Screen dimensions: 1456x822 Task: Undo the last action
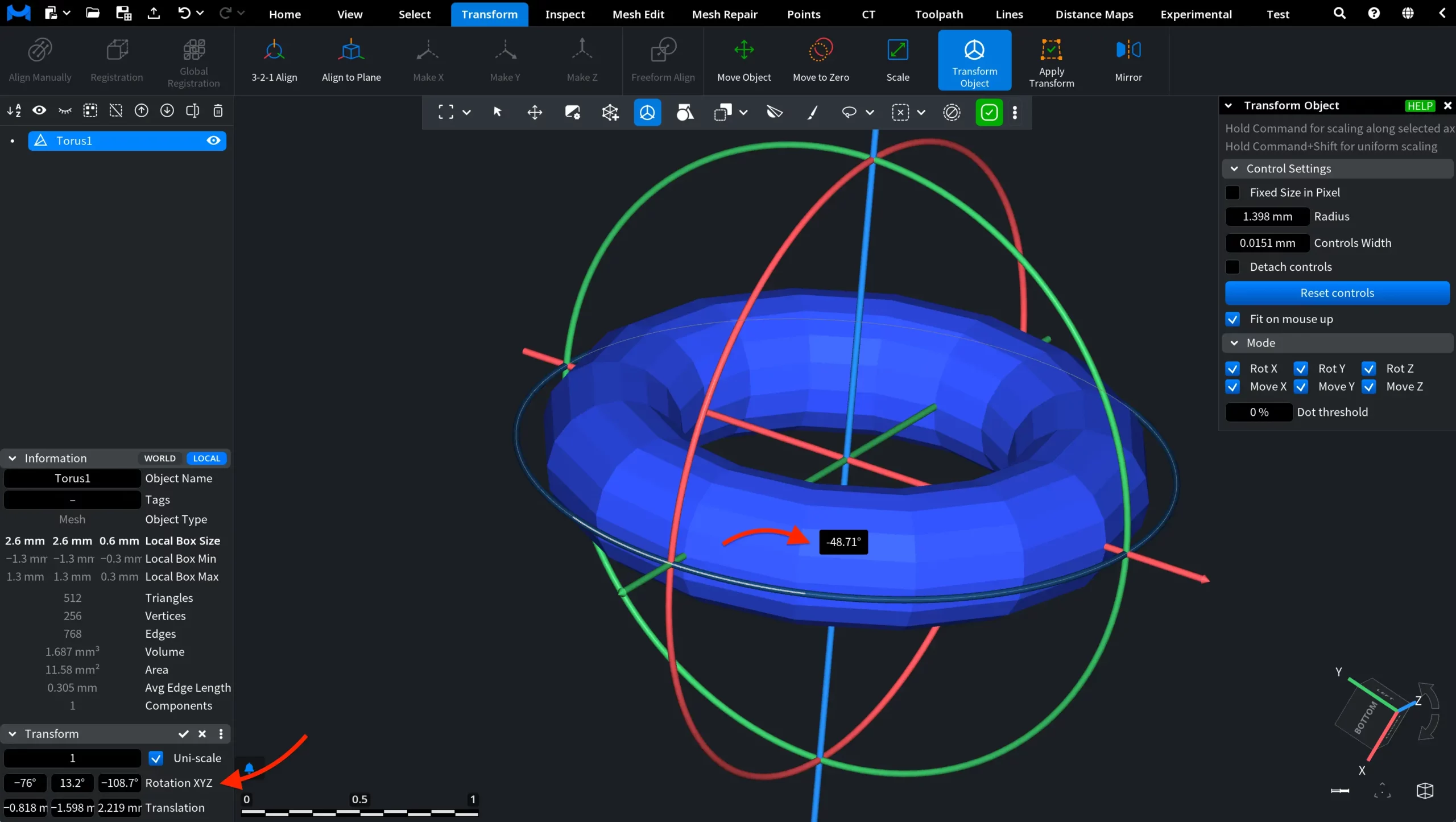tap(184, 13)
